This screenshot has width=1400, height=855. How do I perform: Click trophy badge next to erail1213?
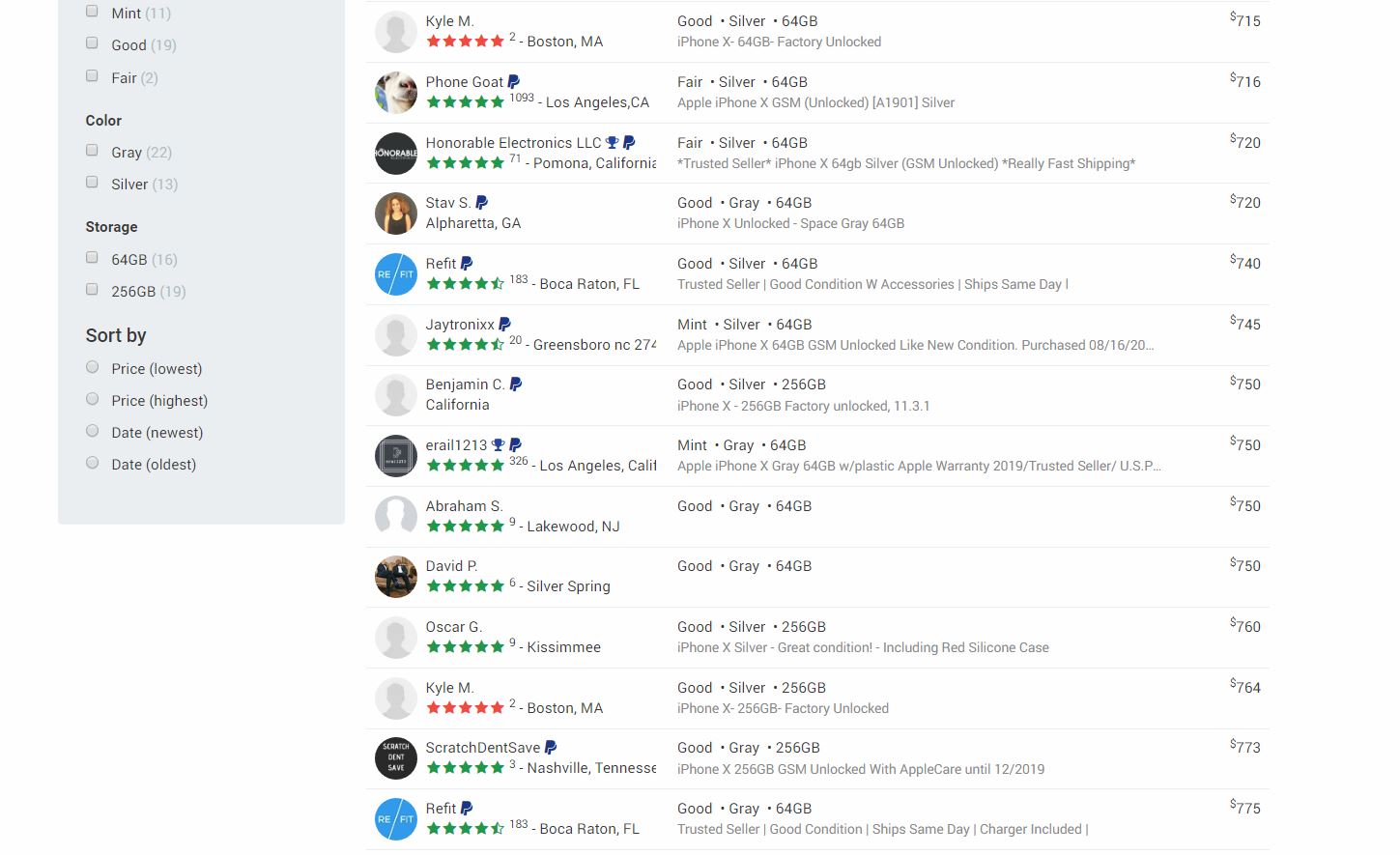(499, 445)
